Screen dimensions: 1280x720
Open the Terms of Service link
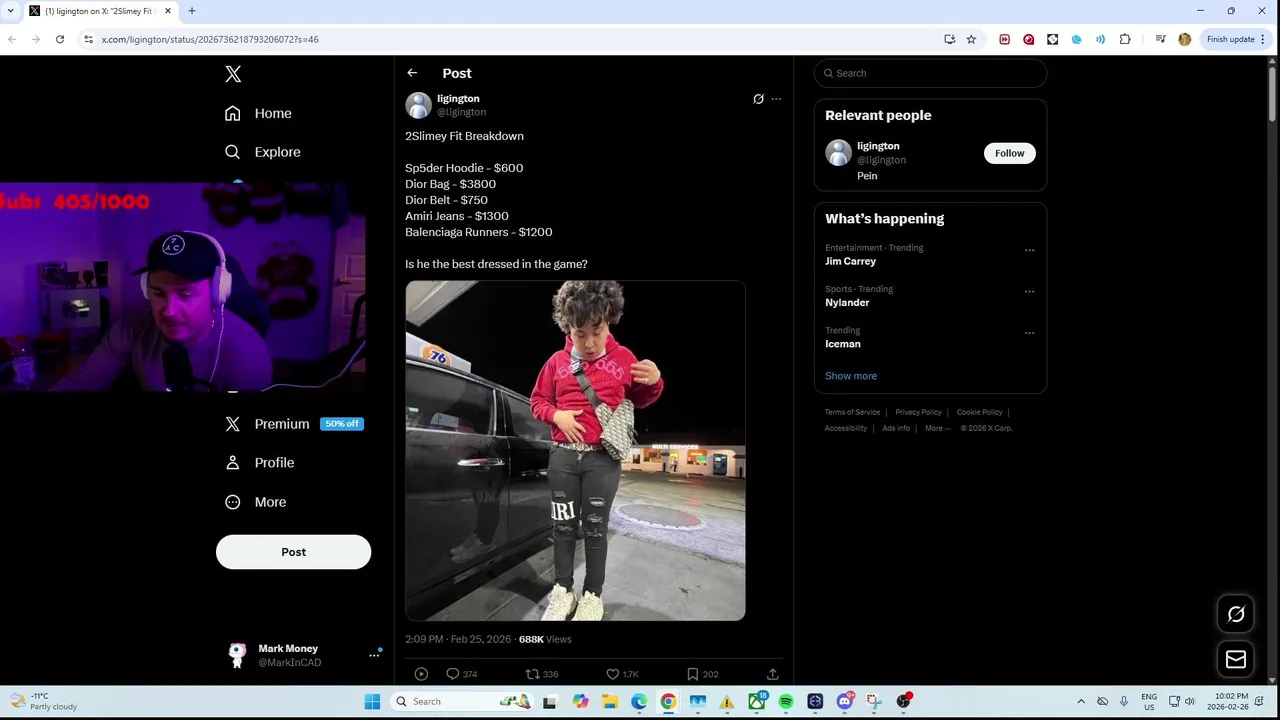point(852,412)
